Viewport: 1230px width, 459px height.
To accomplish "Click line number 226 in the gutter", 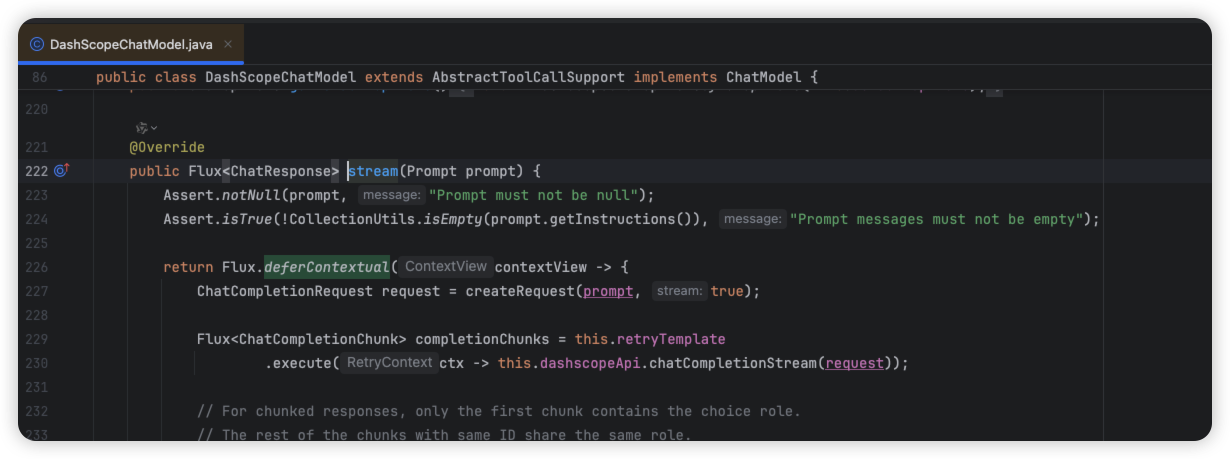I will click(x=35, y=267).
